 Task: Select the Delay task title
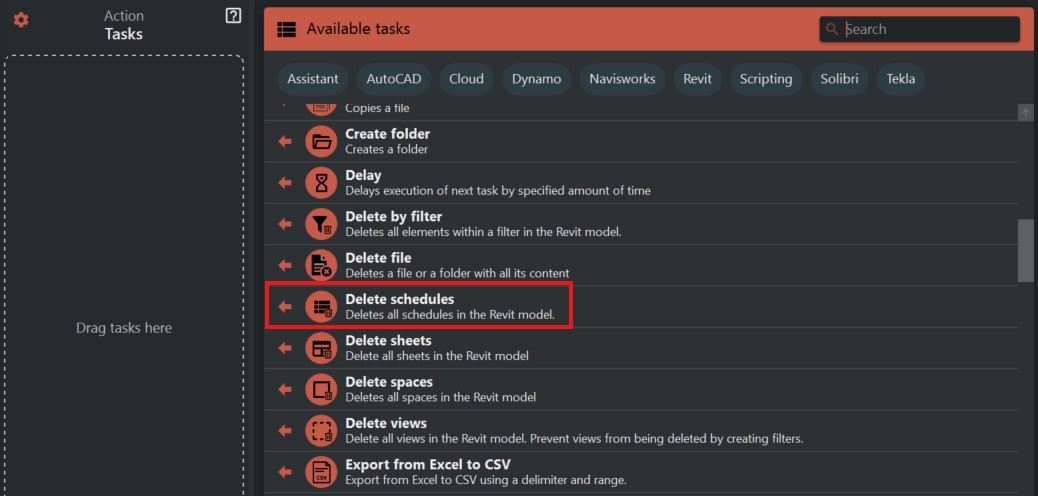363,175
